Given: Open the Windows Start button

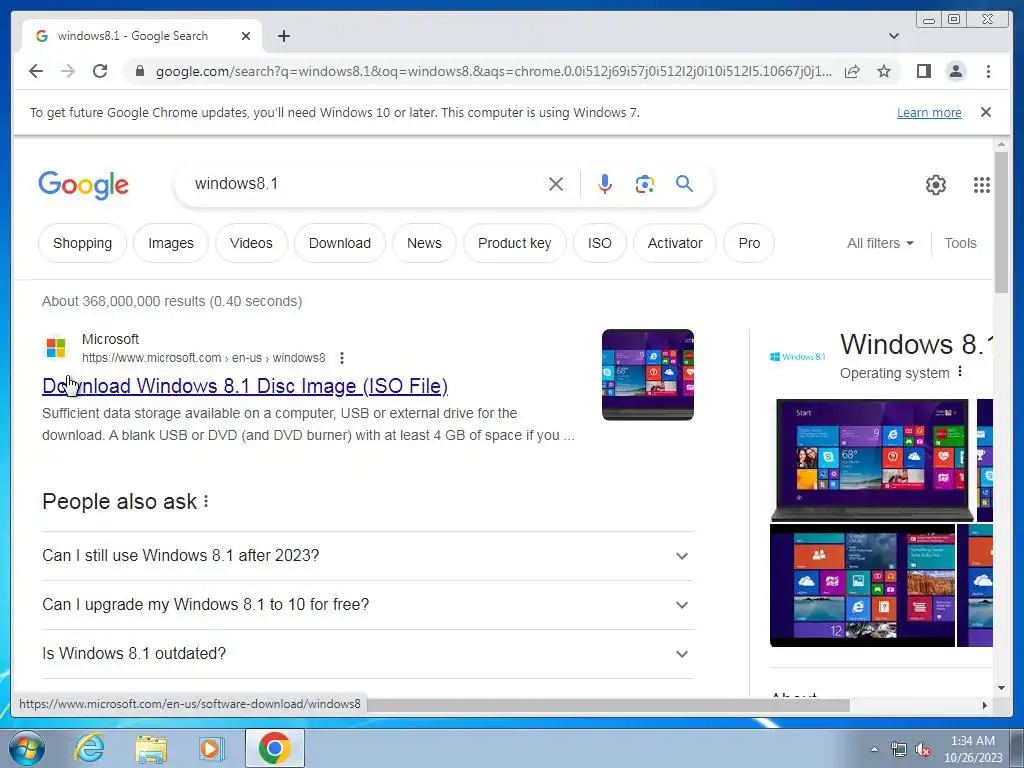Looking at the screenshot, I should [27, 748].
